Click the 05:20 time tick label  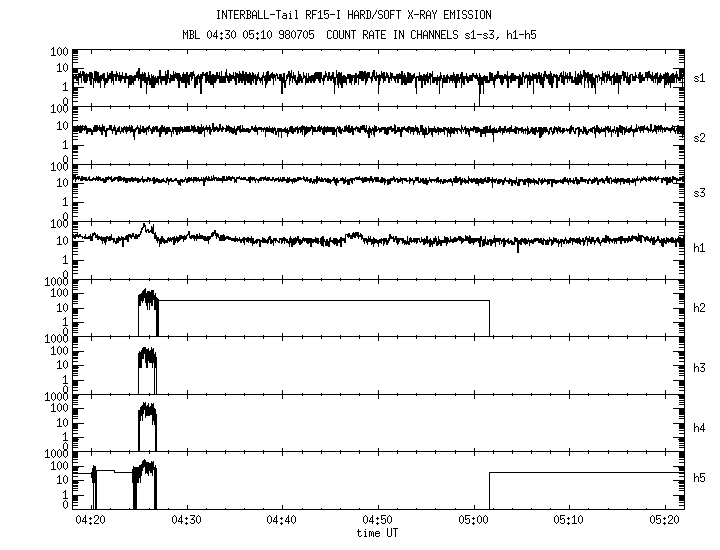tap(663, 521)
